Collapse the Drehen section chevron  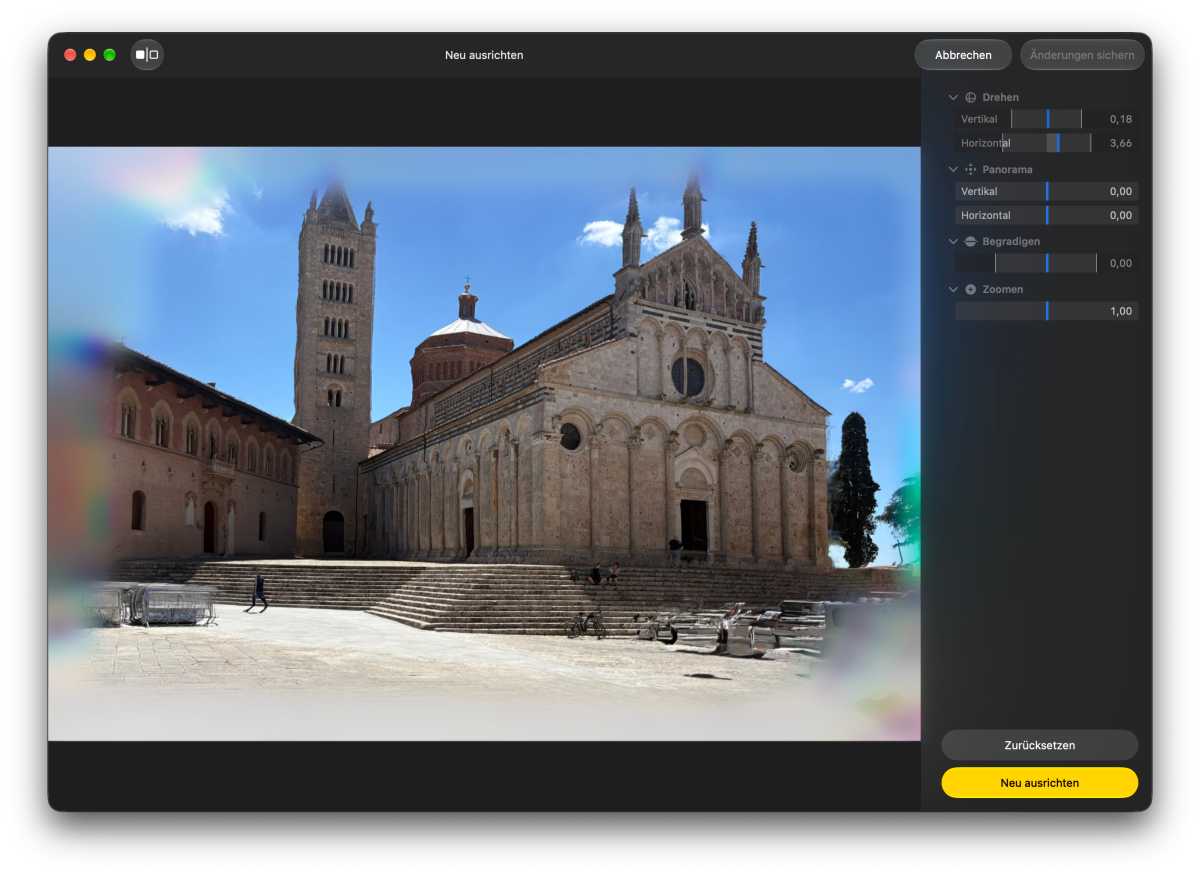click(953, 97)
